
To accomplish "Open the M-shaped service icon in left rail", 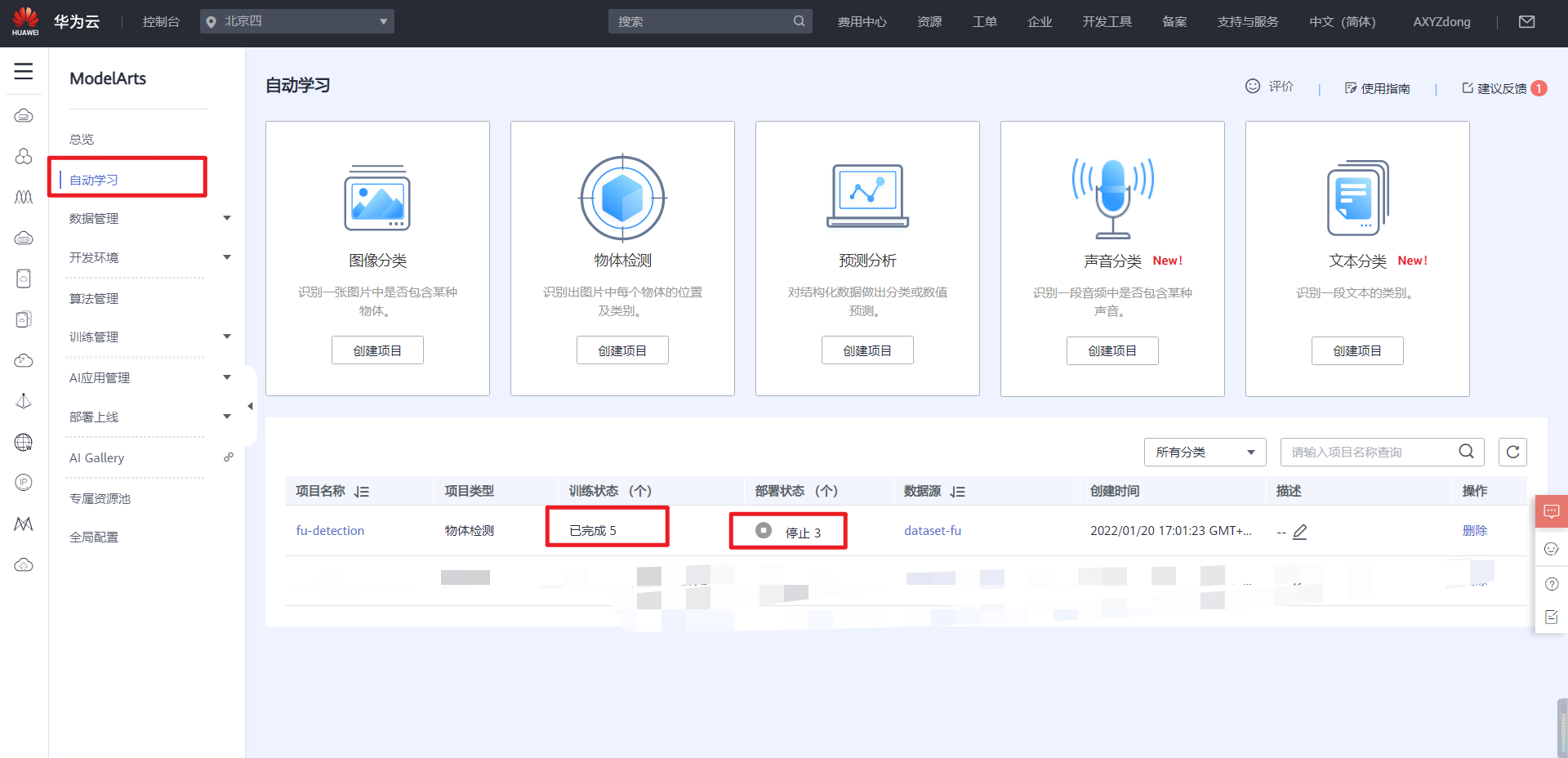I will (x=24, y=524).
